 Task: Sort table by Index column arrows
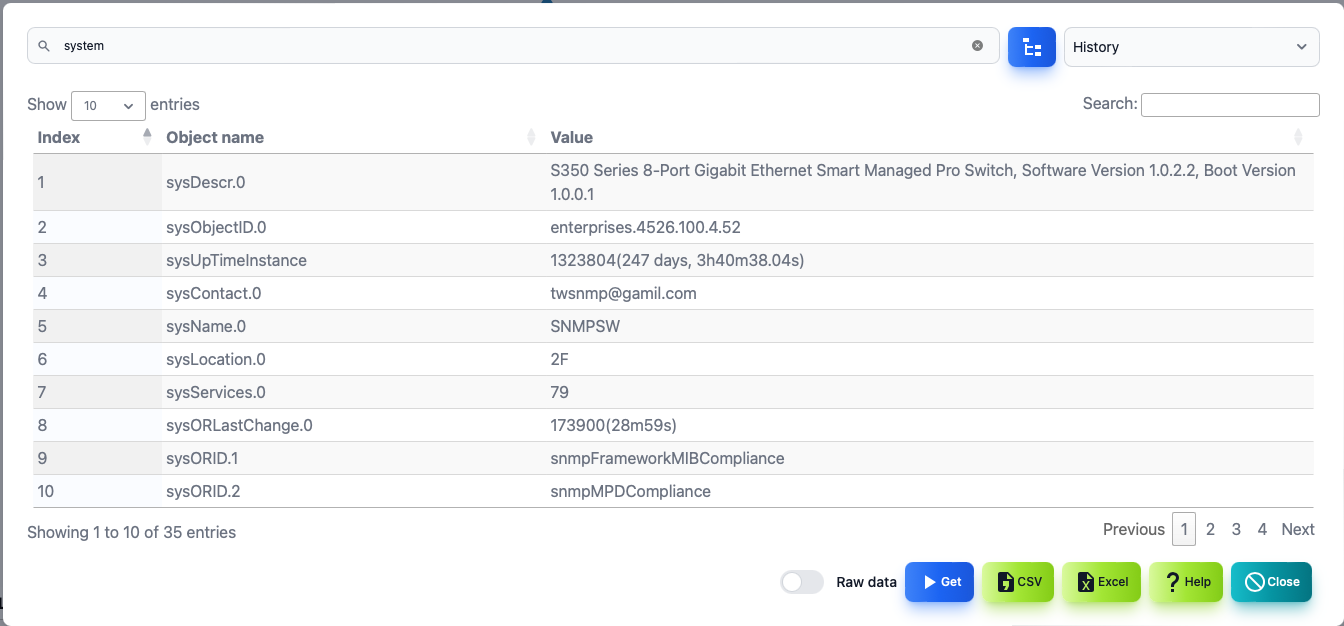point(148,137)
